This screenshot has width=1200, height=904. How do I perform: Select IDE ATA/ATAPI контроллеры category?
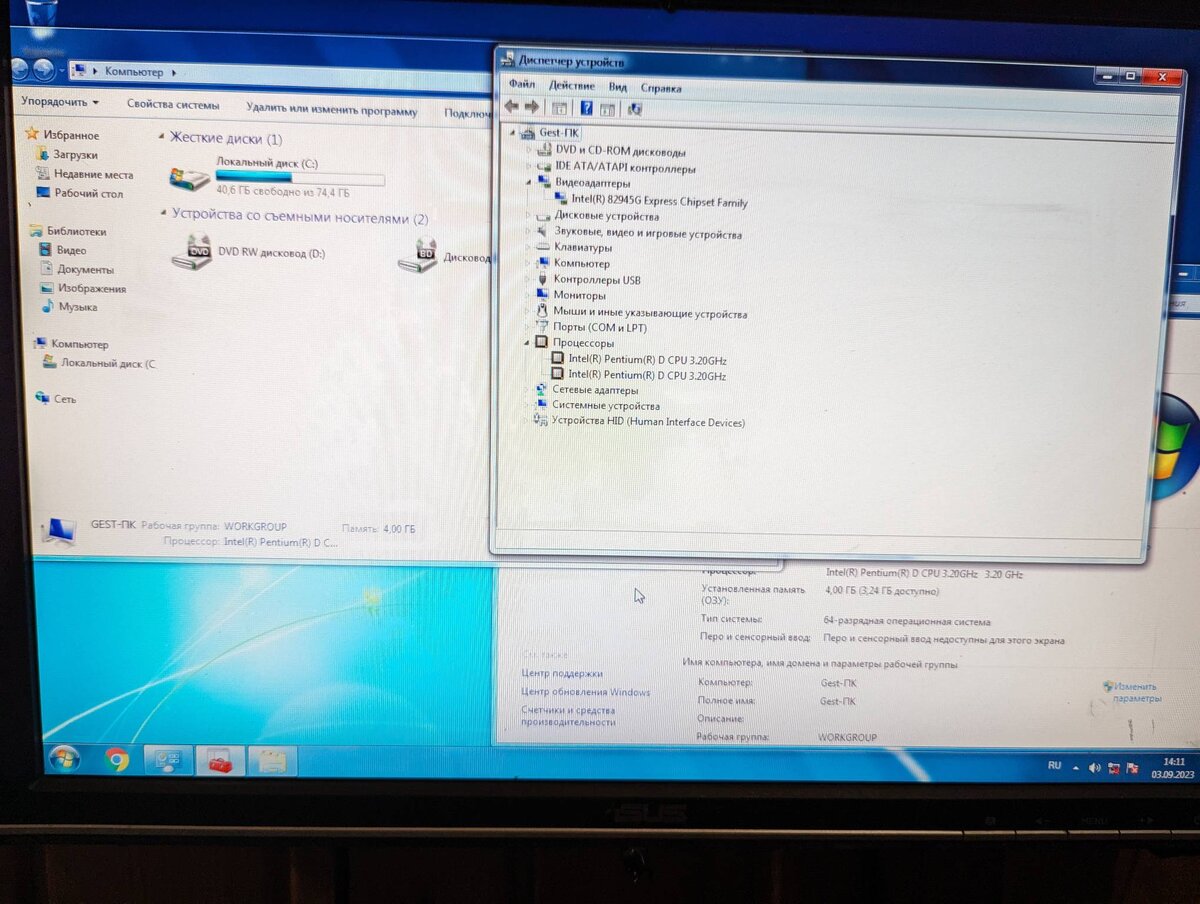pos(625,168)
